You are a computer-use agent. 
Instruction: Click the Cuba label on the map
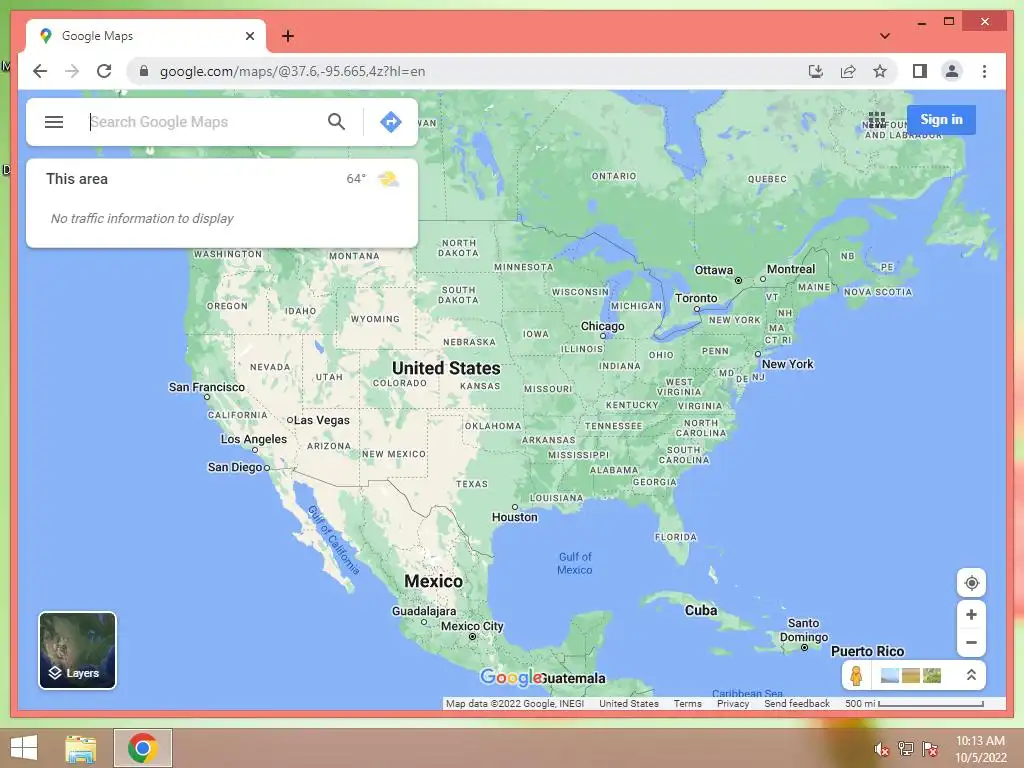coord(701,611)
